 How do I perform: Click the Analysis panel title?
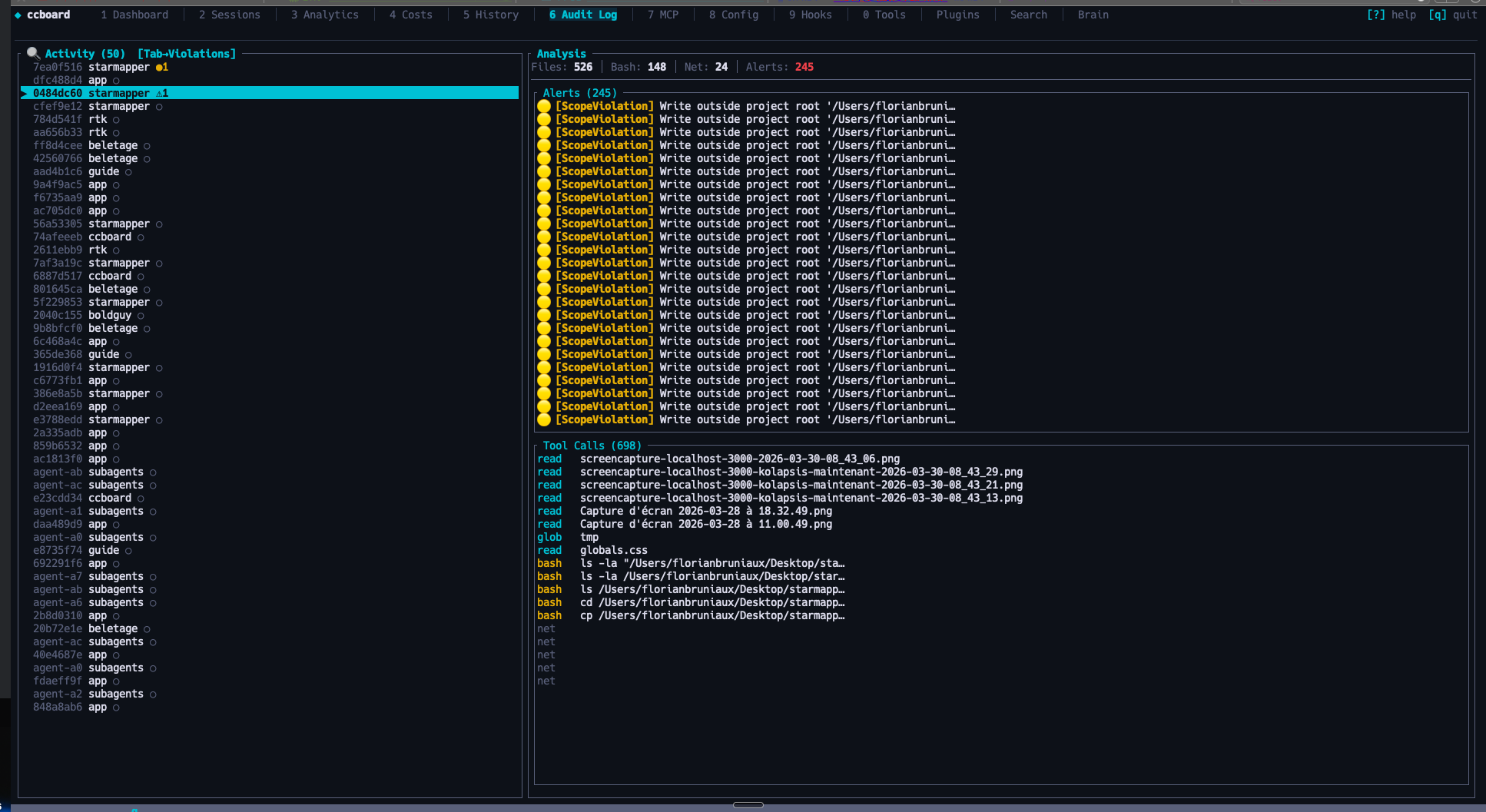pos(562,54)
